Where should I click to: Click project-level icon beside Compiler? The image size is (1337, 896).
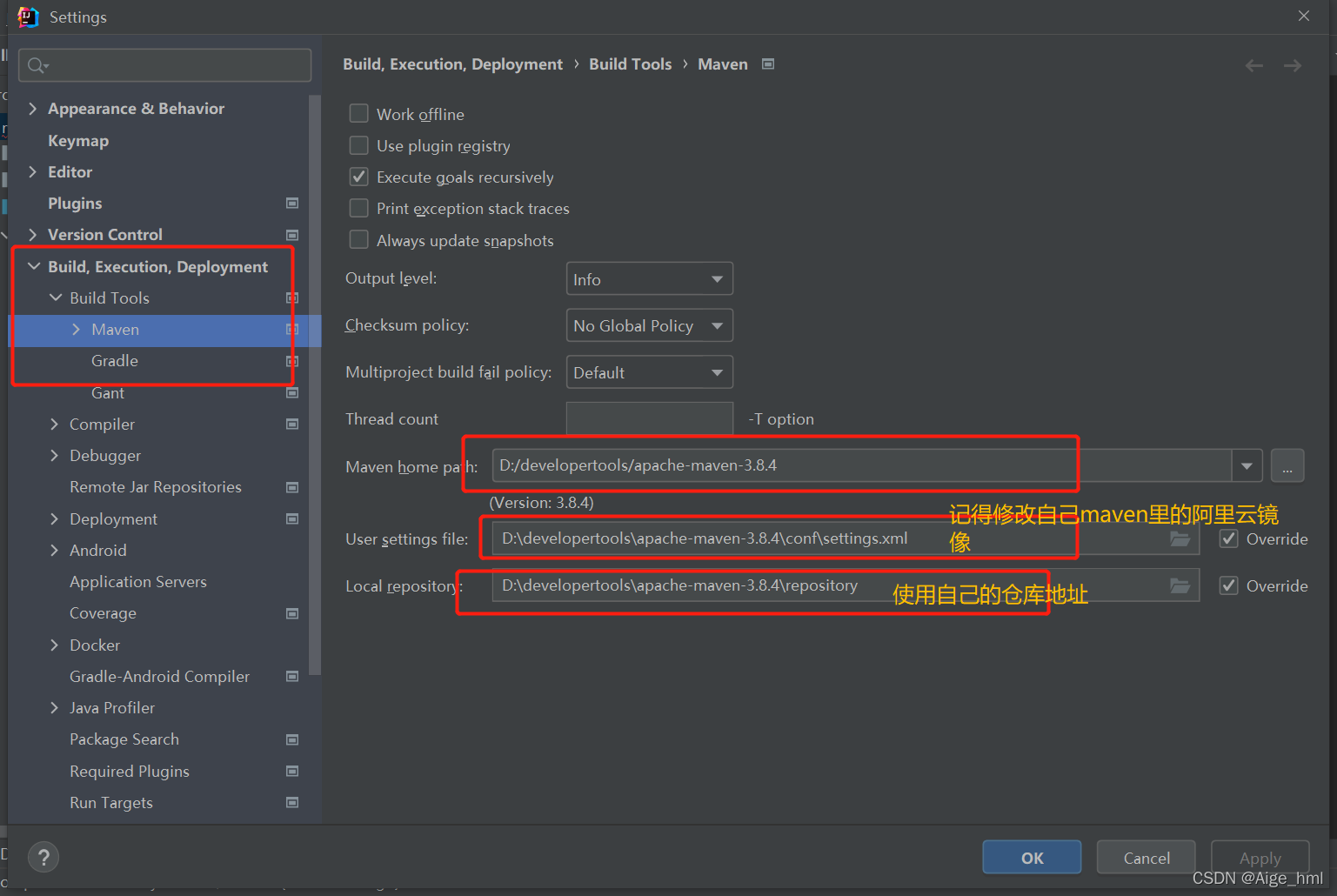pyautogui.click(x=292, y=425)
